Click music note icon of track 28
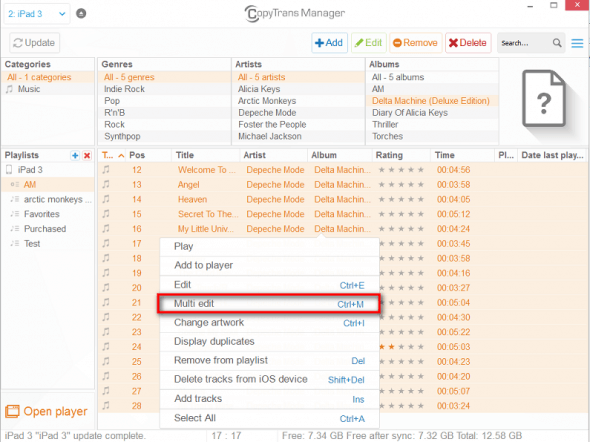 (106, 406)
